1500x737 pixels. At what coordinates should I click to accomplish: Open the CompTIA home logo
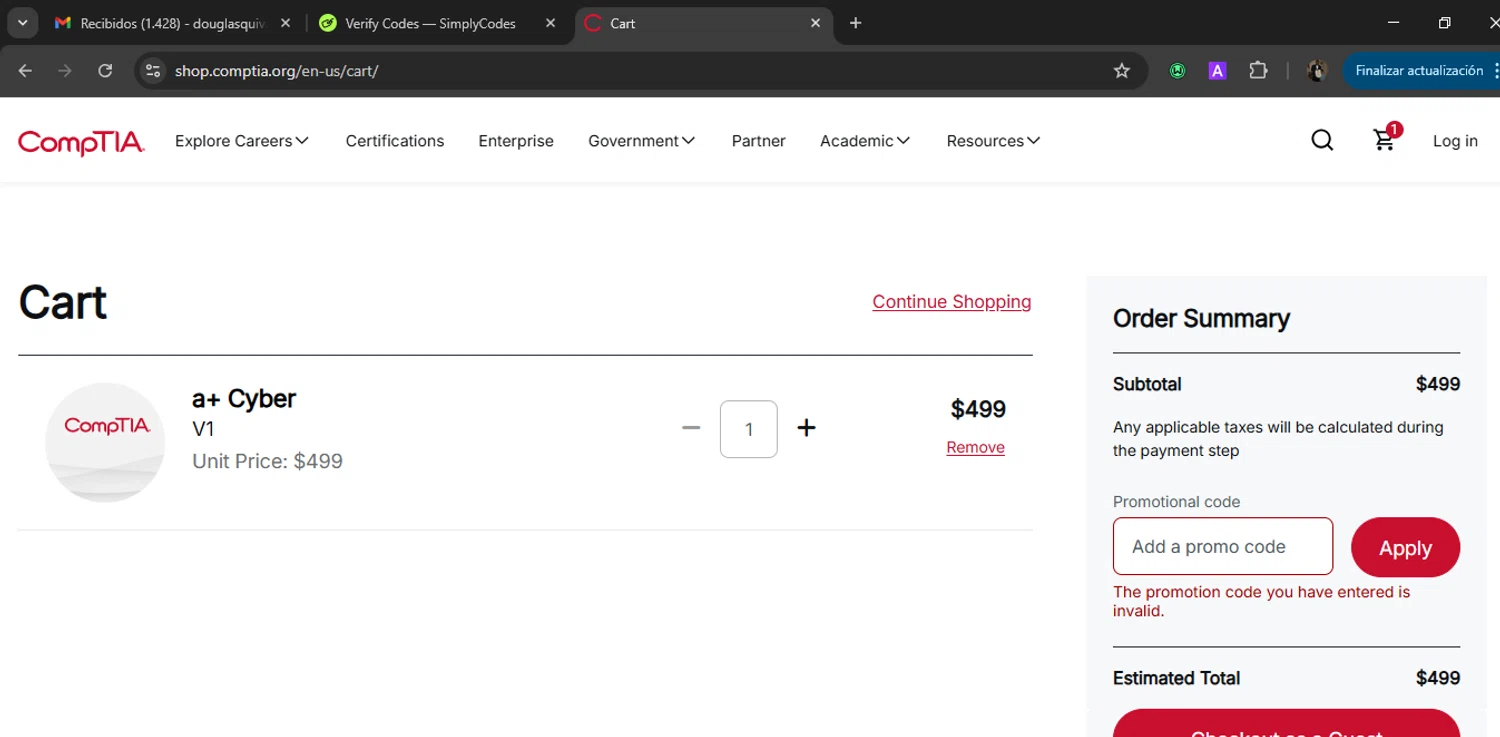[81, 142]
